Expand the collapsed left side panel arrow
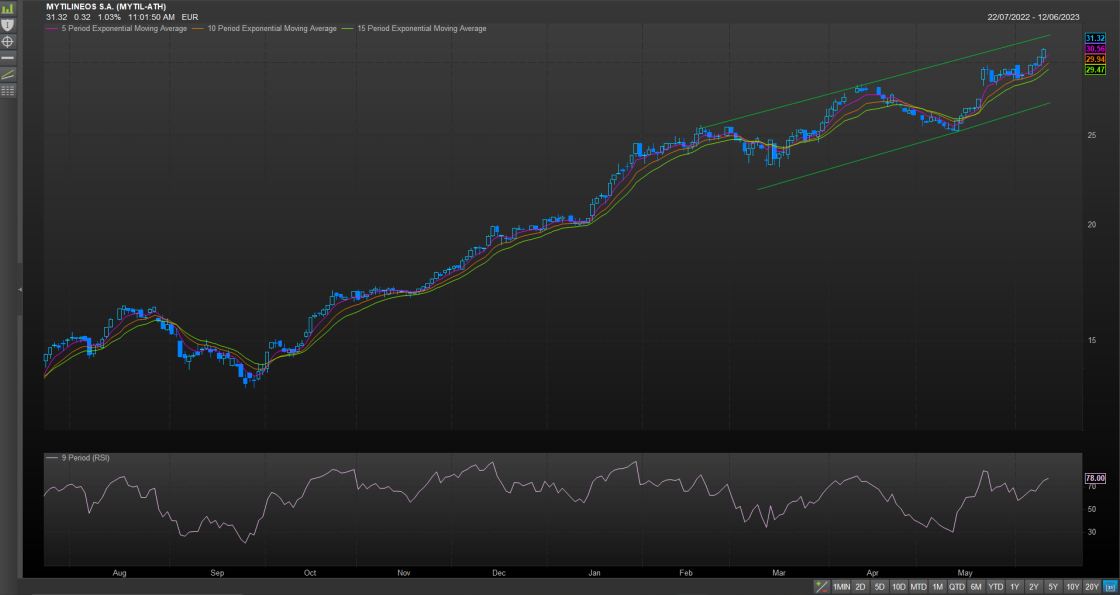The image size is (1120, 595). click(20, 289)
